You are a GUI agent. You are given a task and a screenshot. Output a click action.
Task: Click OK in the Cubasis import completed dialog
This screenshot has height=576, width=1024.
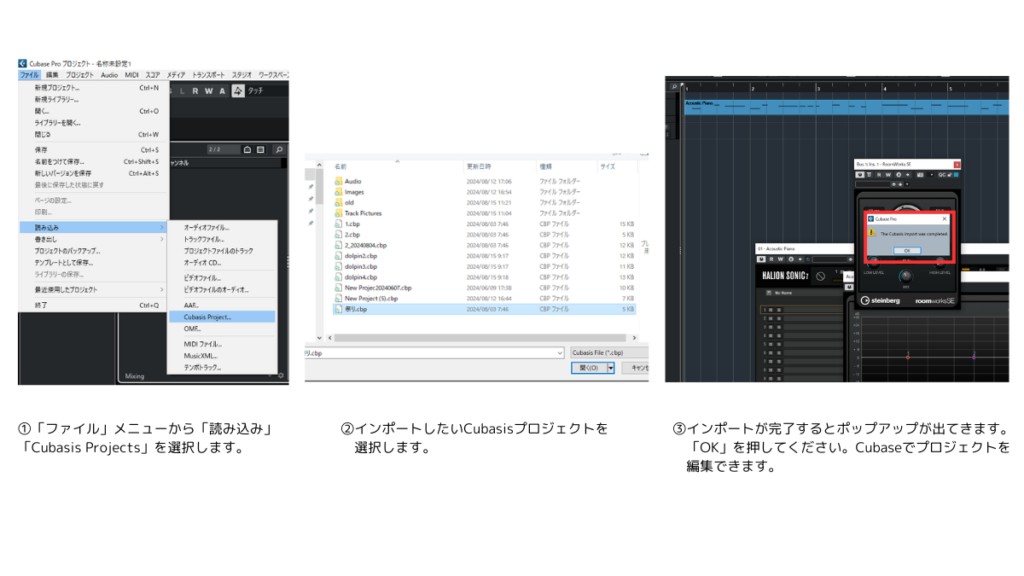click(x=907, y=251)
